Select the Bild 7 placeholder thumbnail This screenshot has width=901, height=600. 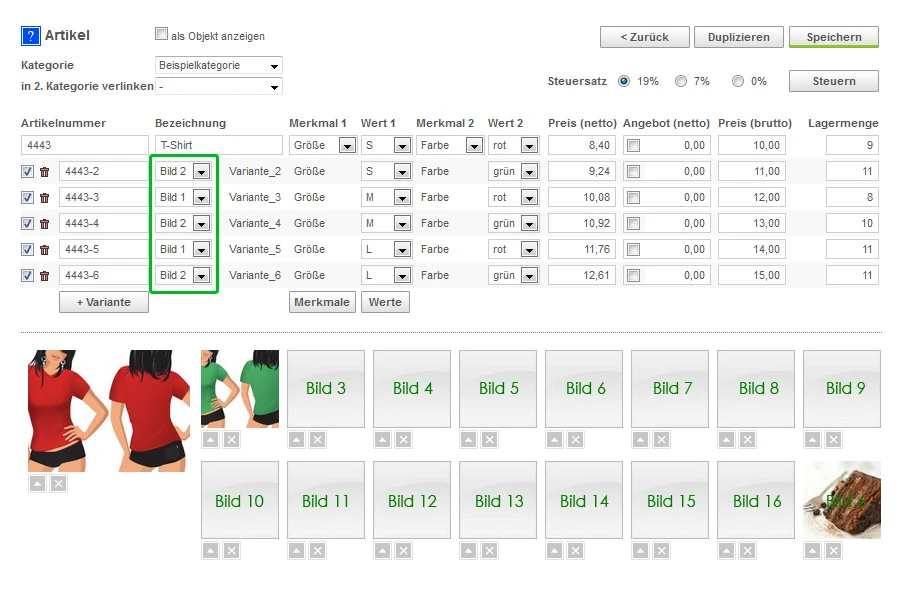pos(670,389)
